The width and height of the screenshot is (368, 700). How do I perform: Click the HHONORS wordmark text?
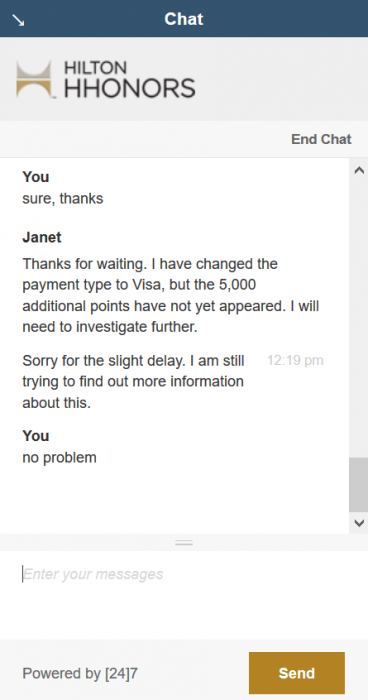click(x=130, y=88)
